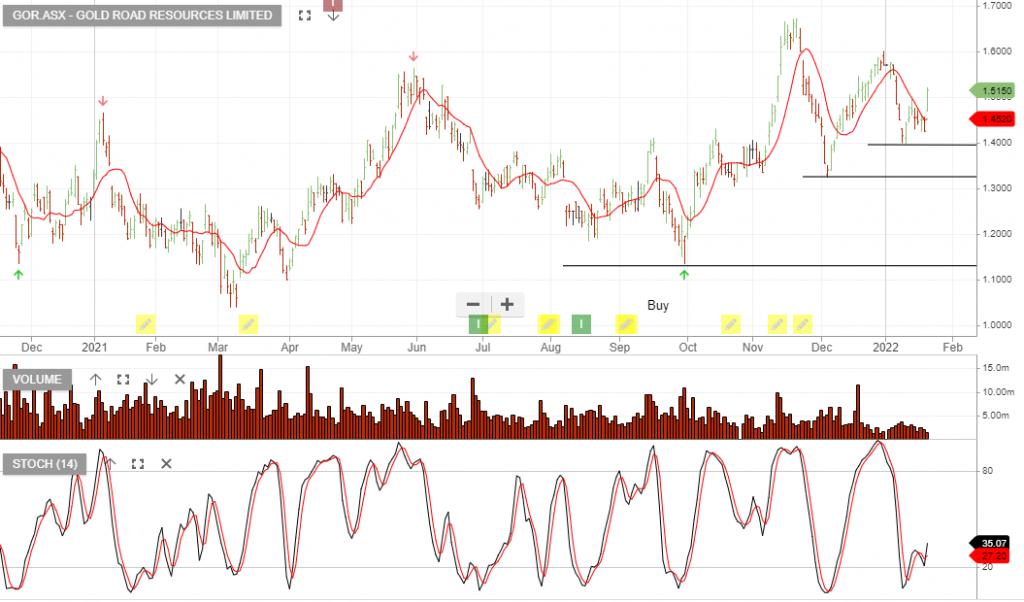Close the VOLUME panel

click(x=180, y=379)
